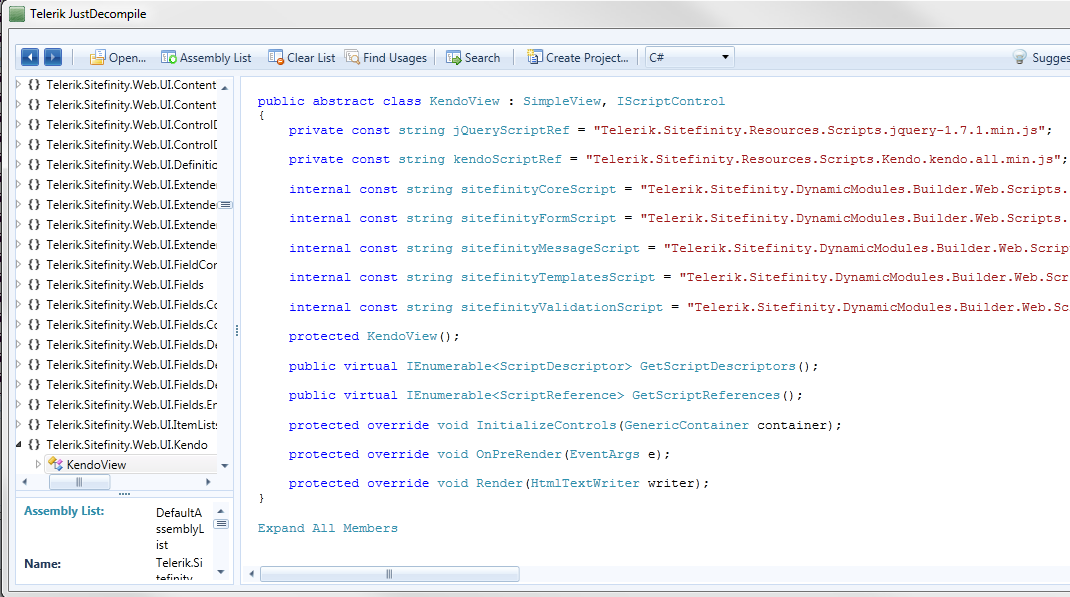The width and height of the screenshot is (1070, 597).
Task: Select Telerik.Sitefinity.Web.UI.Fields tree row
Action: point(125,285)
